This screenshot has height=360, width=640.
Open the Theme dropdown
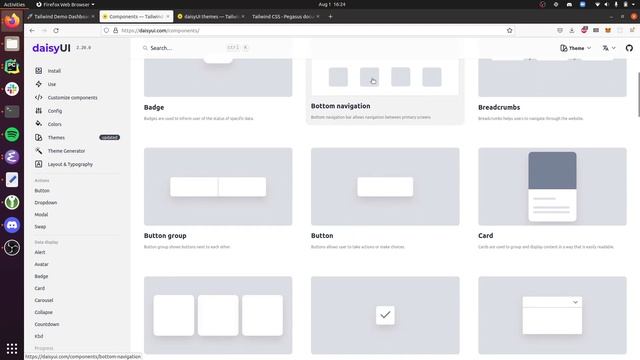(576, 48)
